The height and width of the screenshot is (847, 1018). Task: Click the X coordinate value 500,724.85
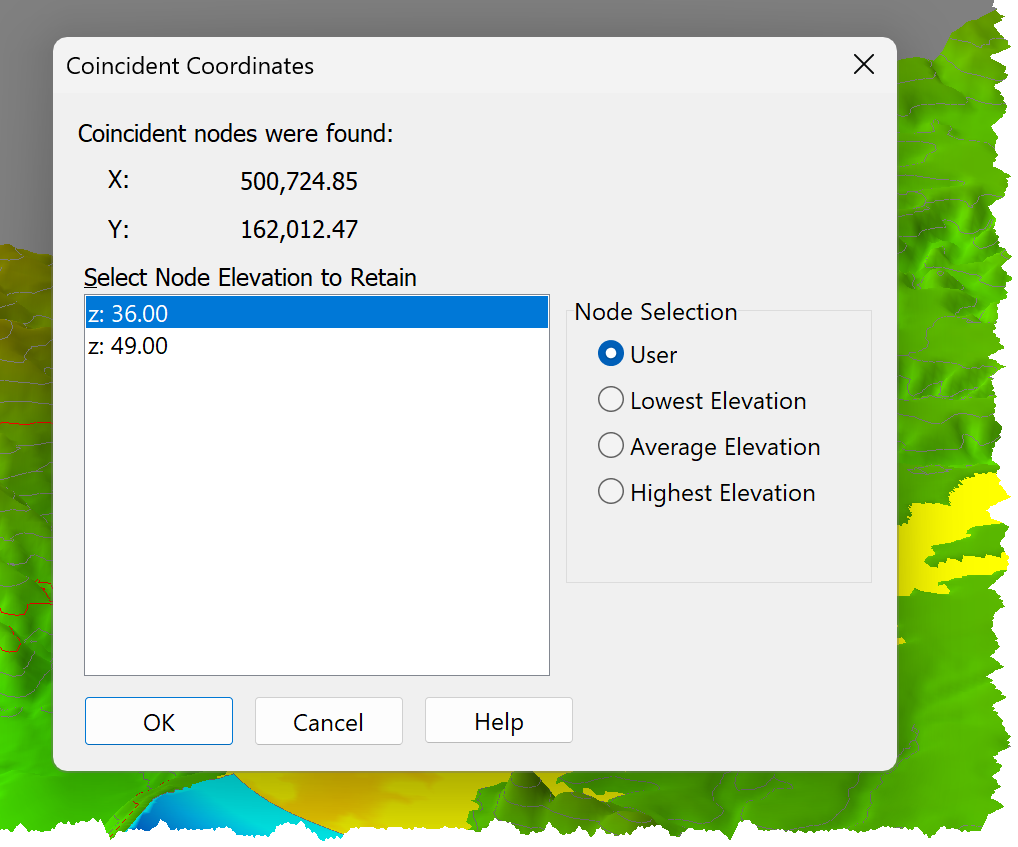tap(299, 181)
